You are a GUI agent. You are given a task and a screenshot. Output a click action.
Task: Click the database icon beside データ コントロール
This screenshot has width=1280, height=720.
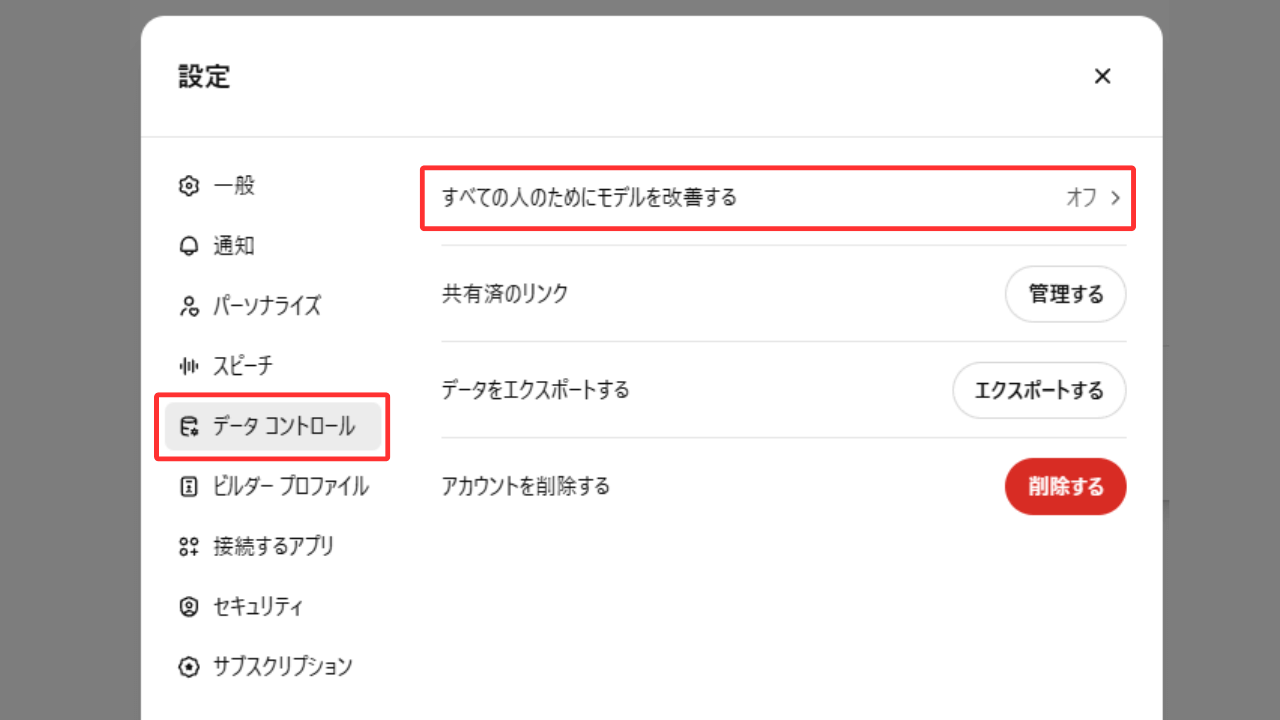(188, 426)
